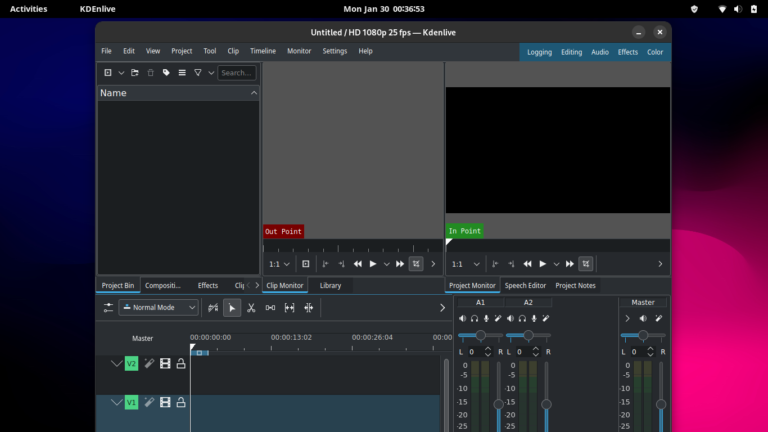Mute the A1 audio channel in mixer
The width and height of the screenshot is (768, 432).
(462, 318)
